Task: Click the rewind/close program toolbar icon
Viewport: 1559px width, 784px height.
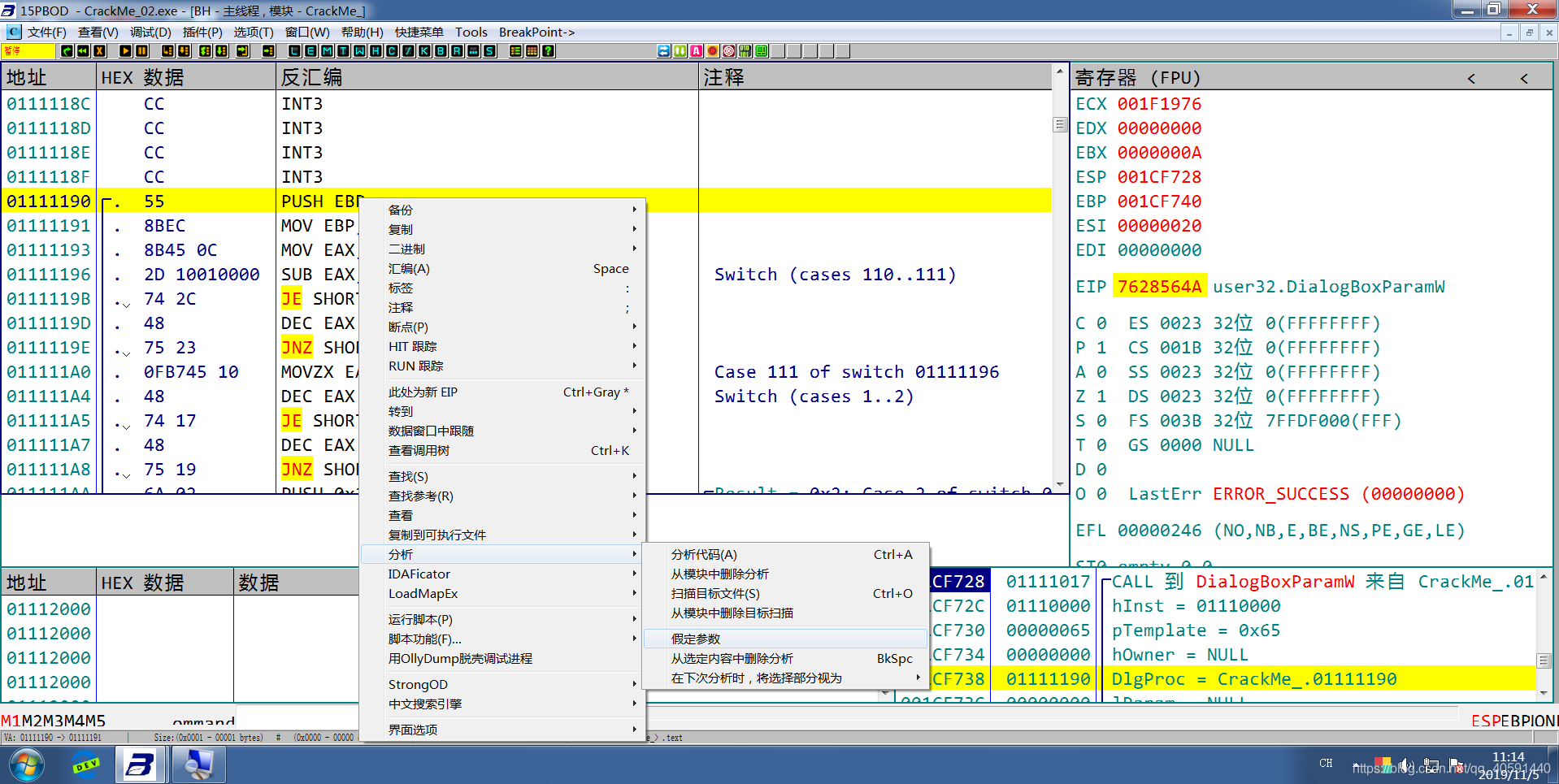Action: coord(83,50)
